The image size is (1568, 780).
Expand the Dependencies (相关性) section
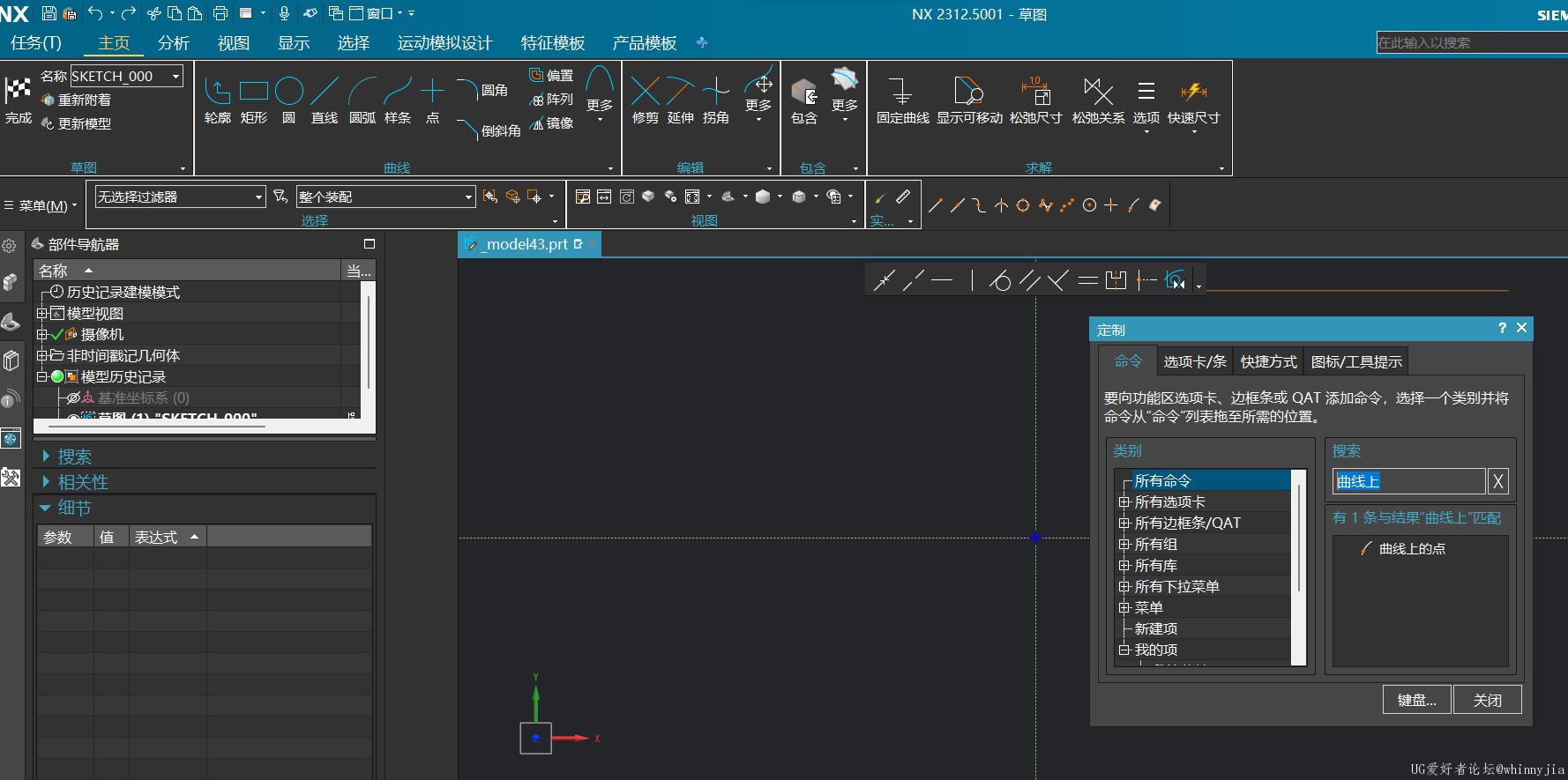click(46, 482)
